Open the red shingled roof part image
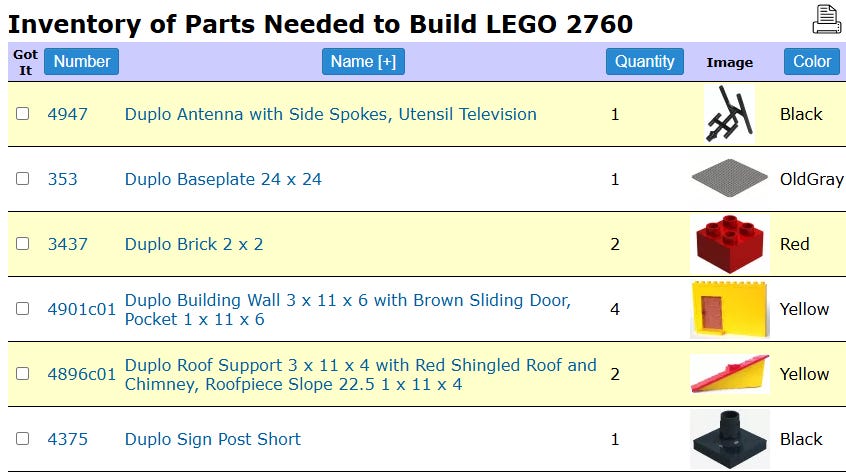Viewport: 846px width, 475px height. [729, 374]
